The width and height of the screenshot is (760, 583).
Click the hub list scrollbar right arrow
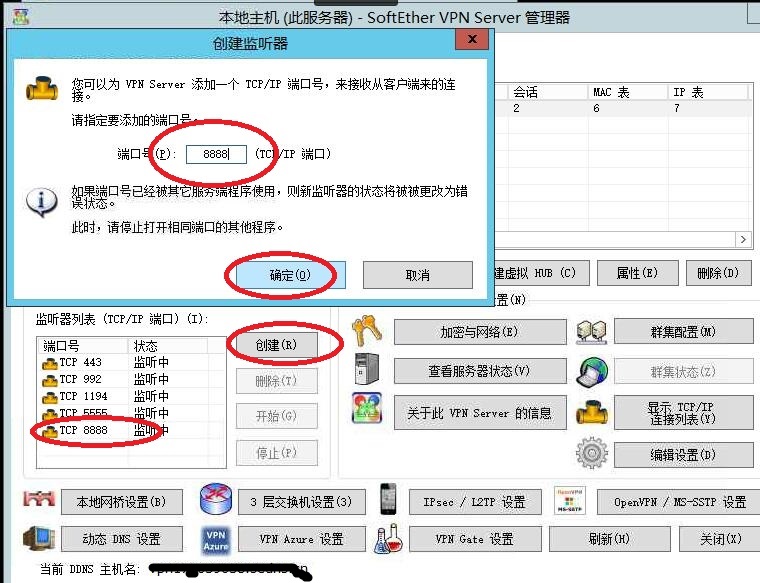[743, 240]
